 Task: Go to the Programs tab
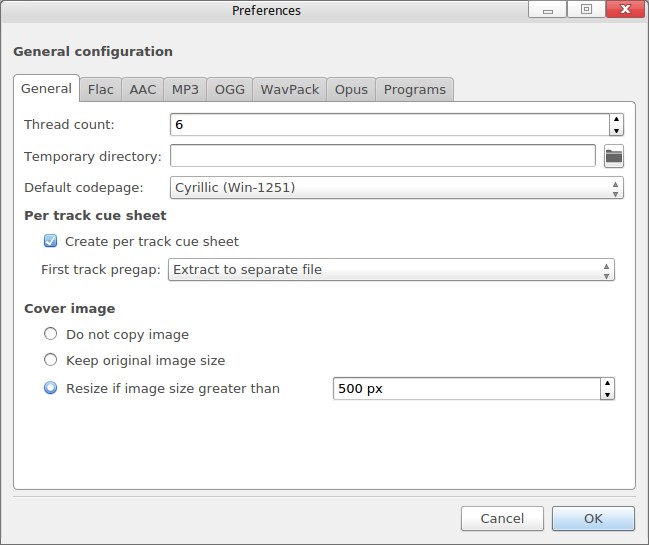414,89
